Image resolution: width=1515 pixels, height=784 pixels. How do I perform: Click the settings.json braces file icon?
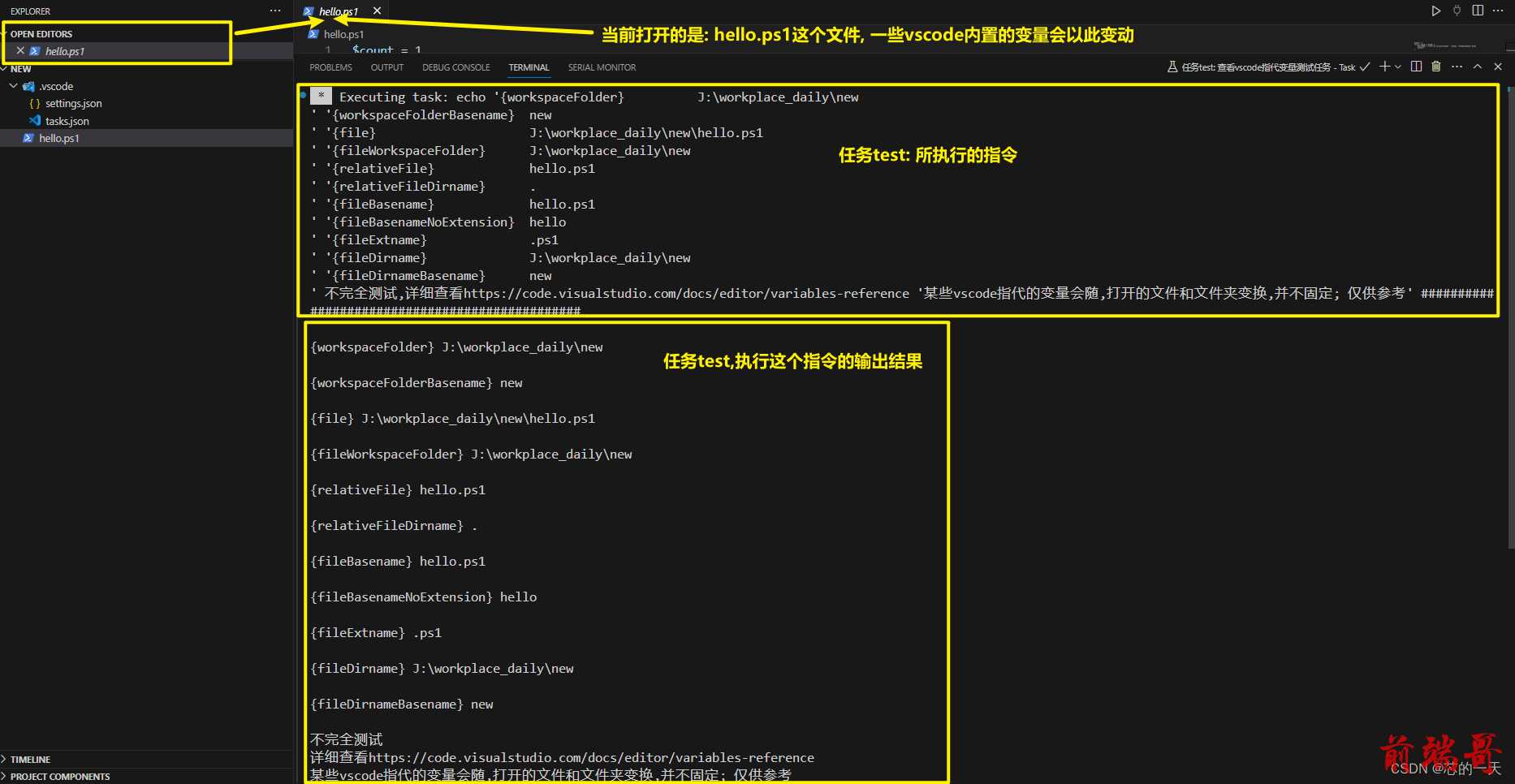point(35,103)
